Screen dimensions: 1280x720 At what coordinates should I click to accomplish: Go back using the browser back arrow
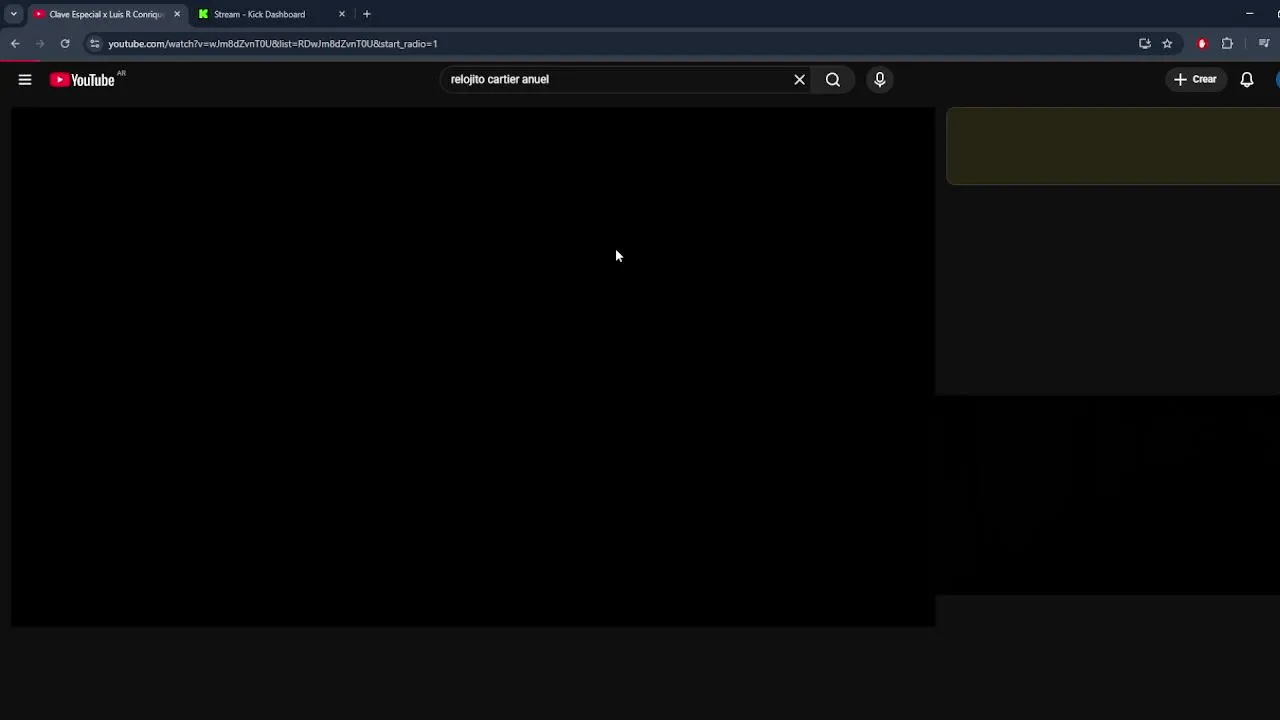[x=15, y=43]
